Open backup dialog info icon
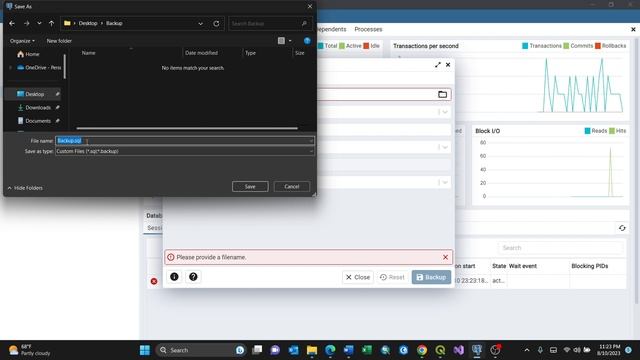Screen dimensions: 640x360 tap(174, 277)
